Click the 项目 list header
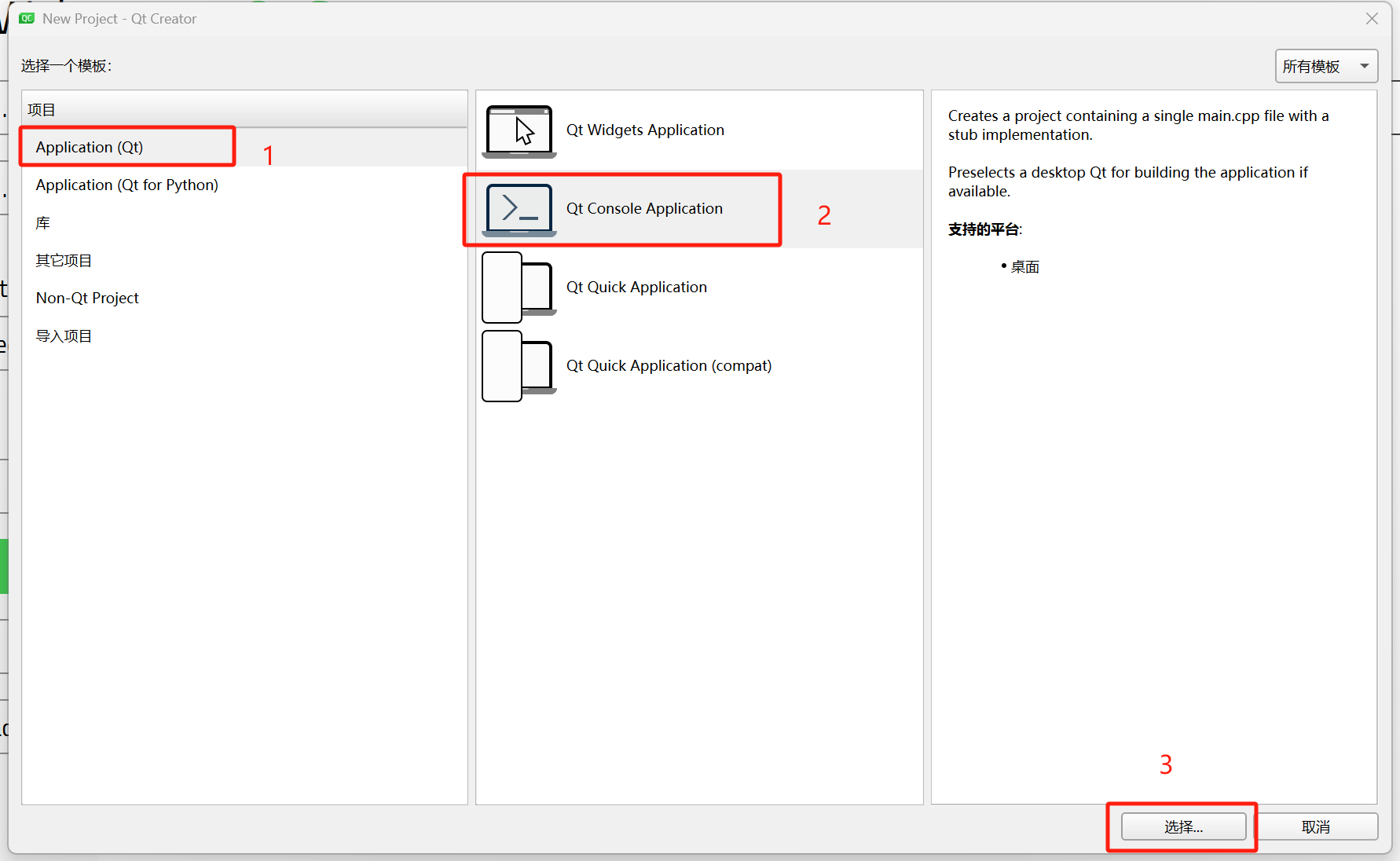Viewport: 1400px width, 861px height. tap(42, 109)
